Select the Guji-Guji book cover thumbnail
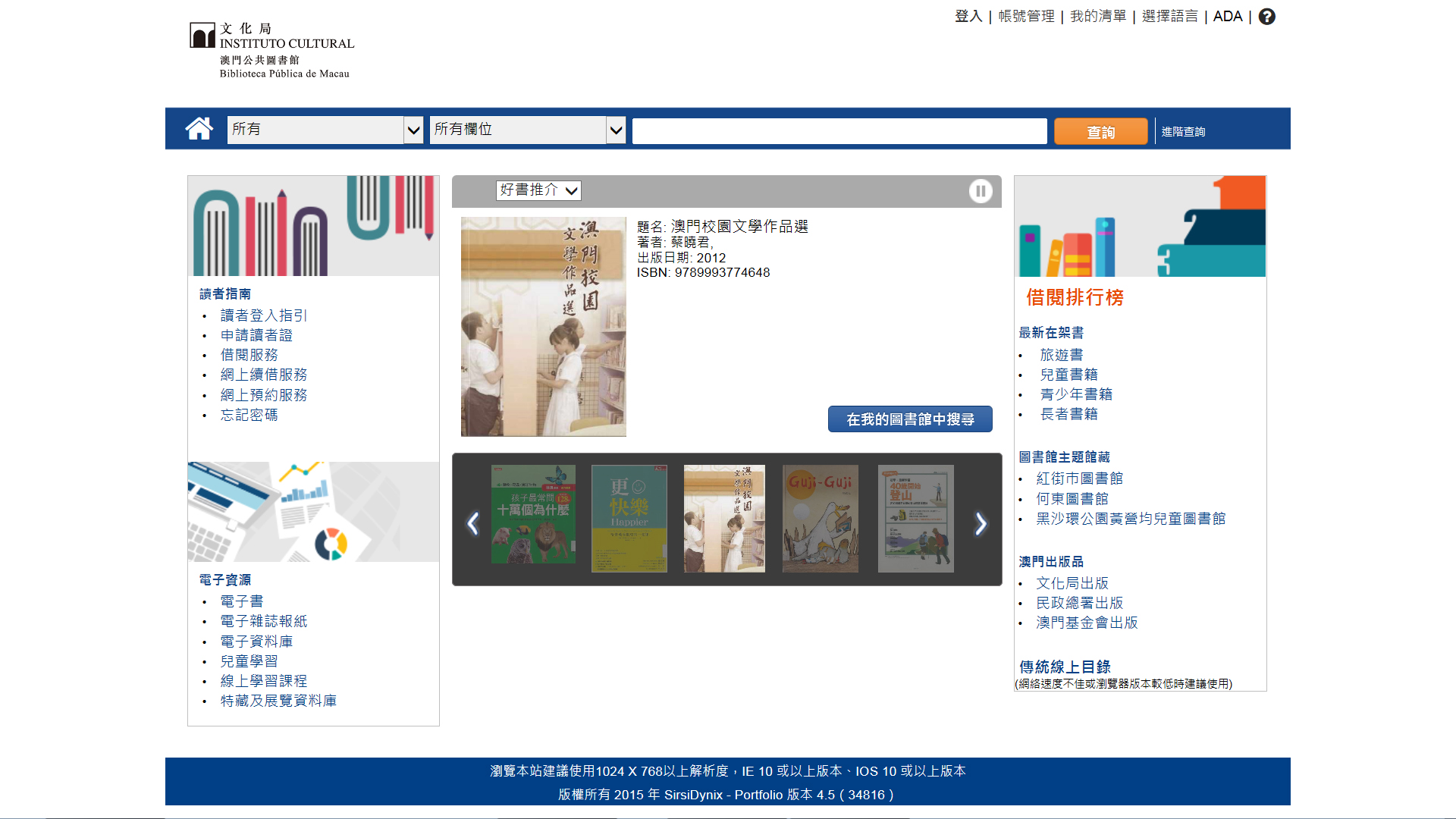This screenshot has width=1456, height=819. pyautogui.click(x=820, y=519)
